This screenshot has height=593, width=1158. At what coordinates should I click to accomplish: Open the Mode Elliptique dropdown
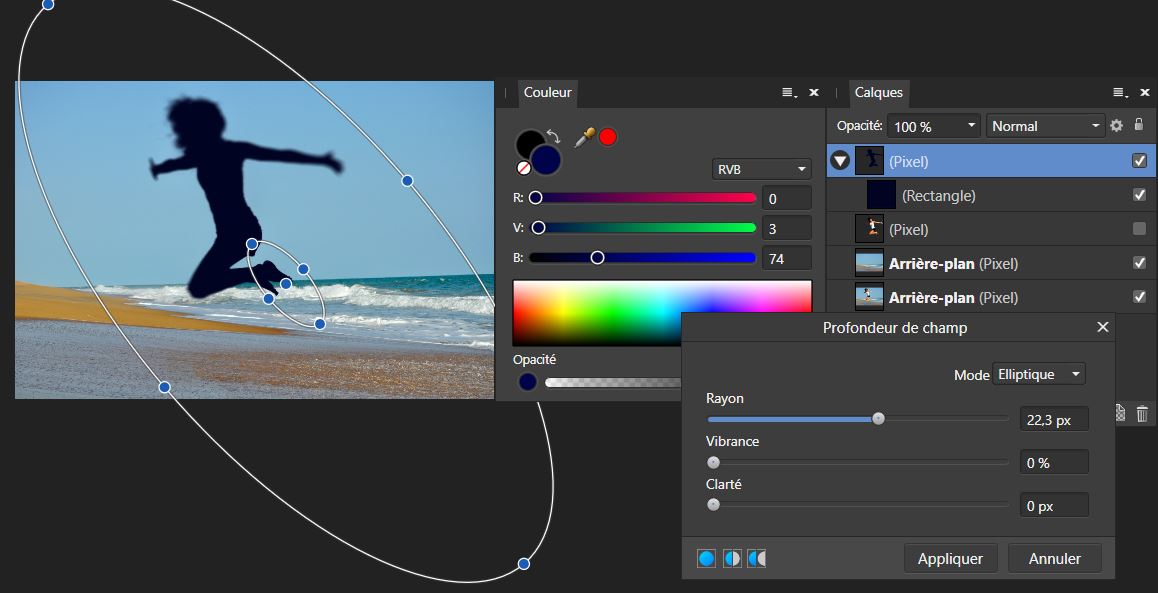1038,374
